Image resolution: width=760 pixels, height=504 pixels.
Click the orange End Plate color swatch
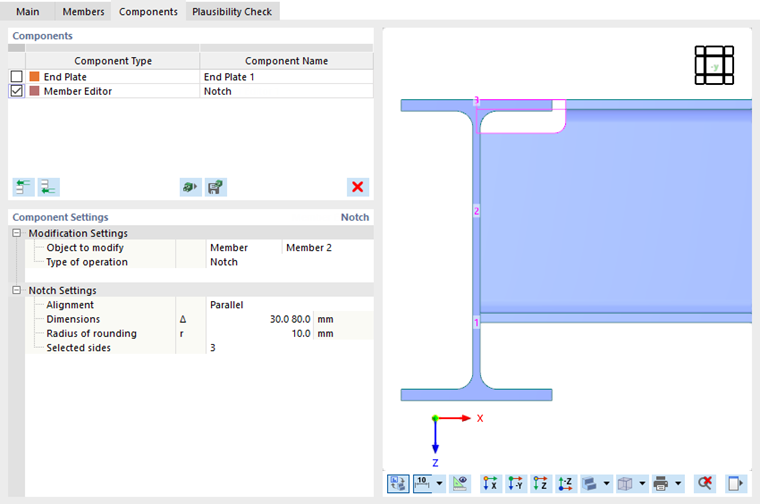[x=34, y=77]
